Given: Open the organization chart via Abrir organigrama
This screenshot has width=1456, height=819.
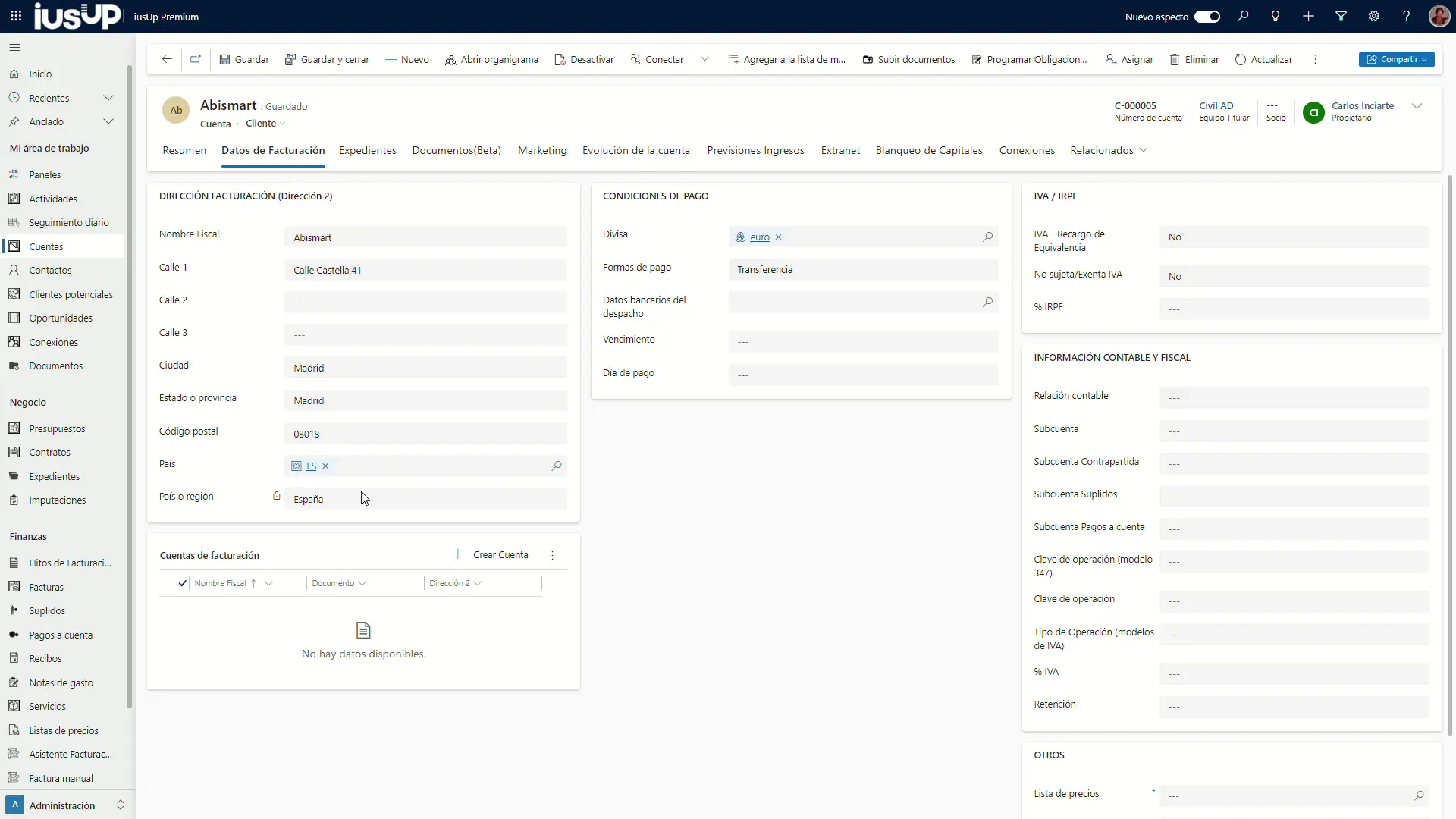Looking at the screenshot, I should click(x=491, y=60).
